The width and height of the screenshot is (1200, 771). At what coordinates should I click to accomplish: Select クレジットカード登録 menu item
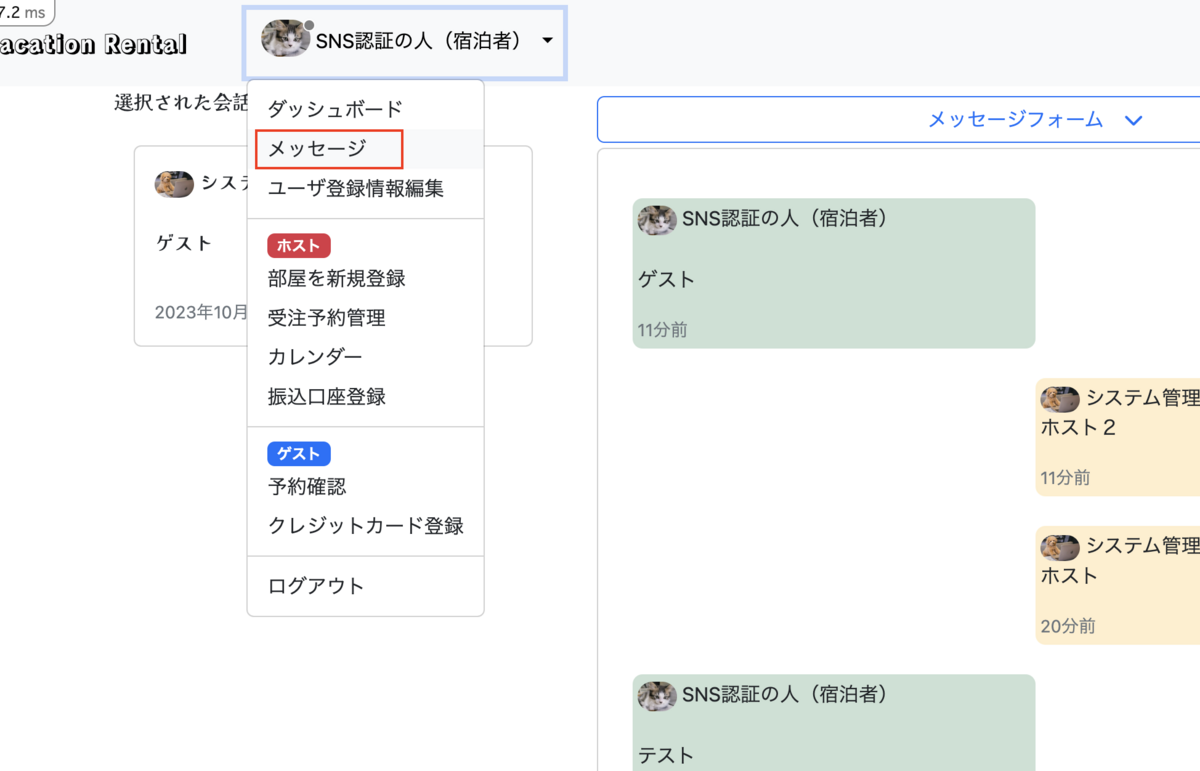click(365, 526)
